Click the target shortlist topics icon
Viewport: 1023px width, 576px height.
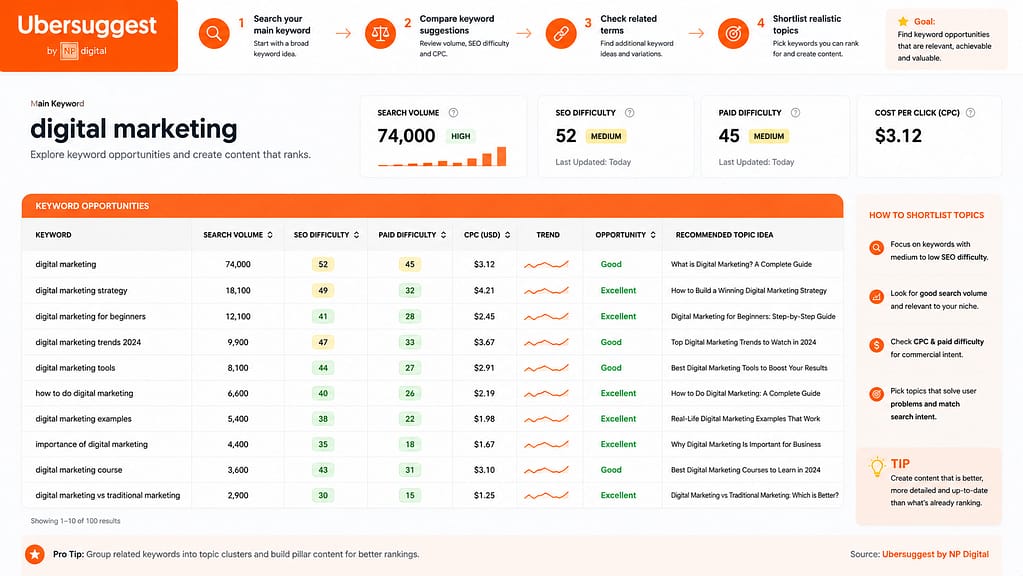click(x=733, y=33)
